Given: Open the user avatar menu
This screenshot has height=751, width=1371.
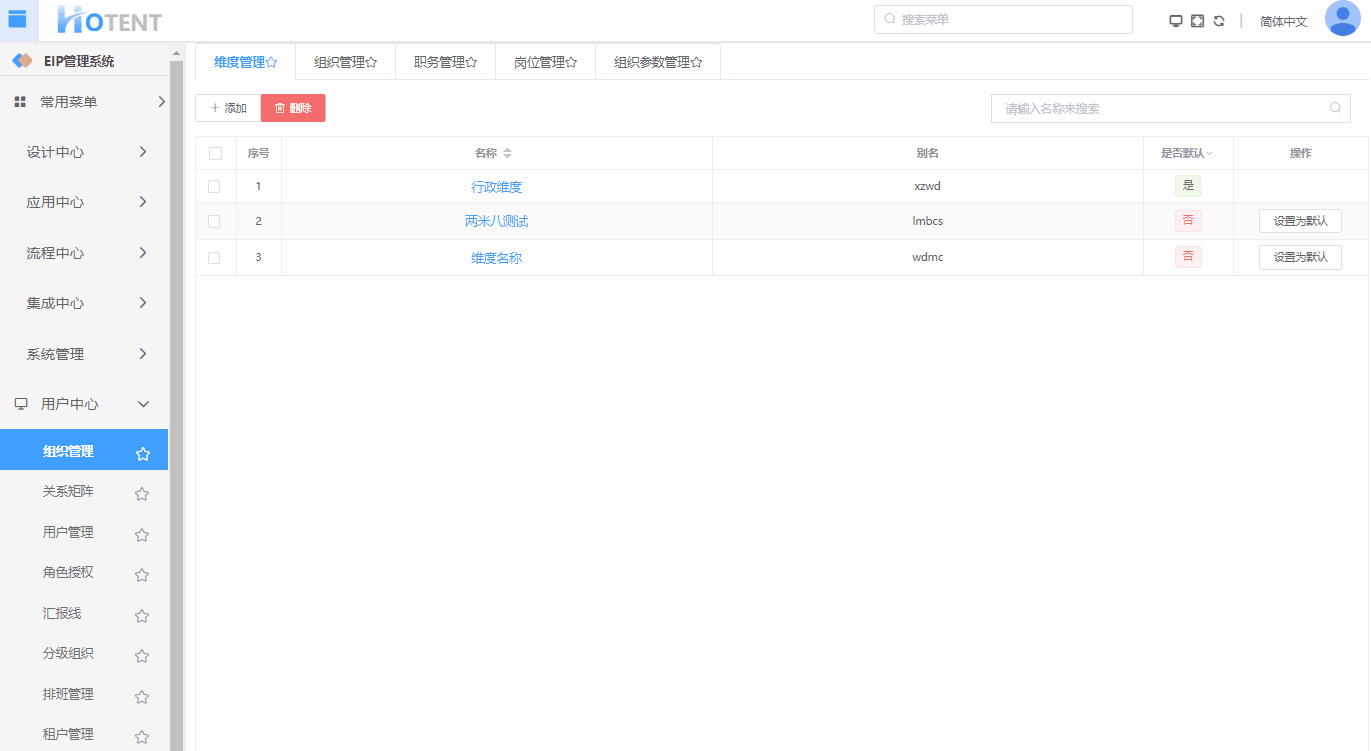Looking at the screenshot, I should (1342, 19).
